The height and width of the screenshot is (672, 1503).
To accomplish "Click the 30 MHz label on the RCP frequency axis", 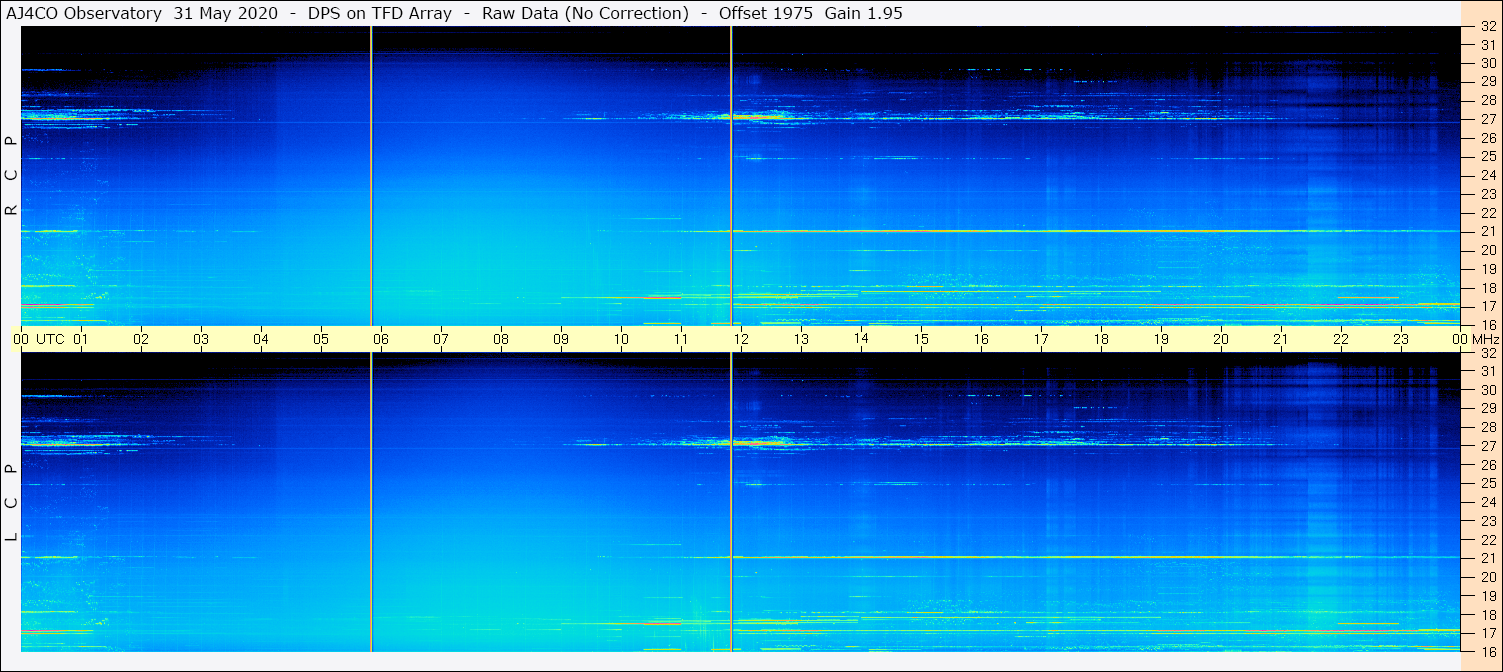I will pos(1488,64).
